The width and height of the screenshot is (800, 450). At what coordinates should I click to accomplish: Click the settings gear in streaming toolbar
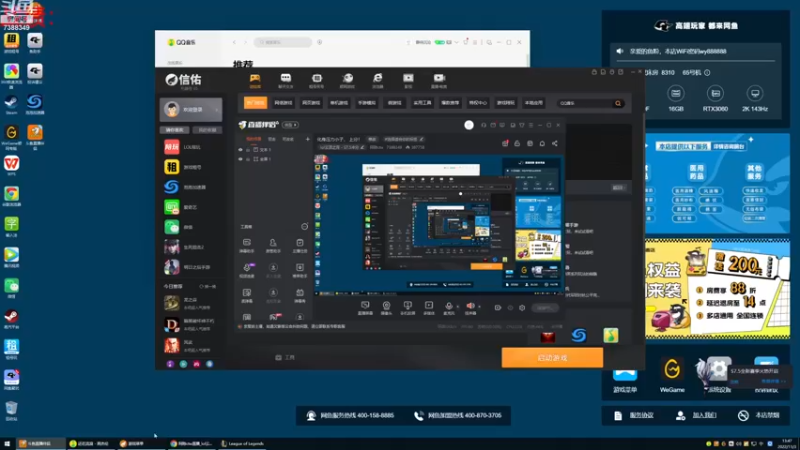[x=522, y=308]
